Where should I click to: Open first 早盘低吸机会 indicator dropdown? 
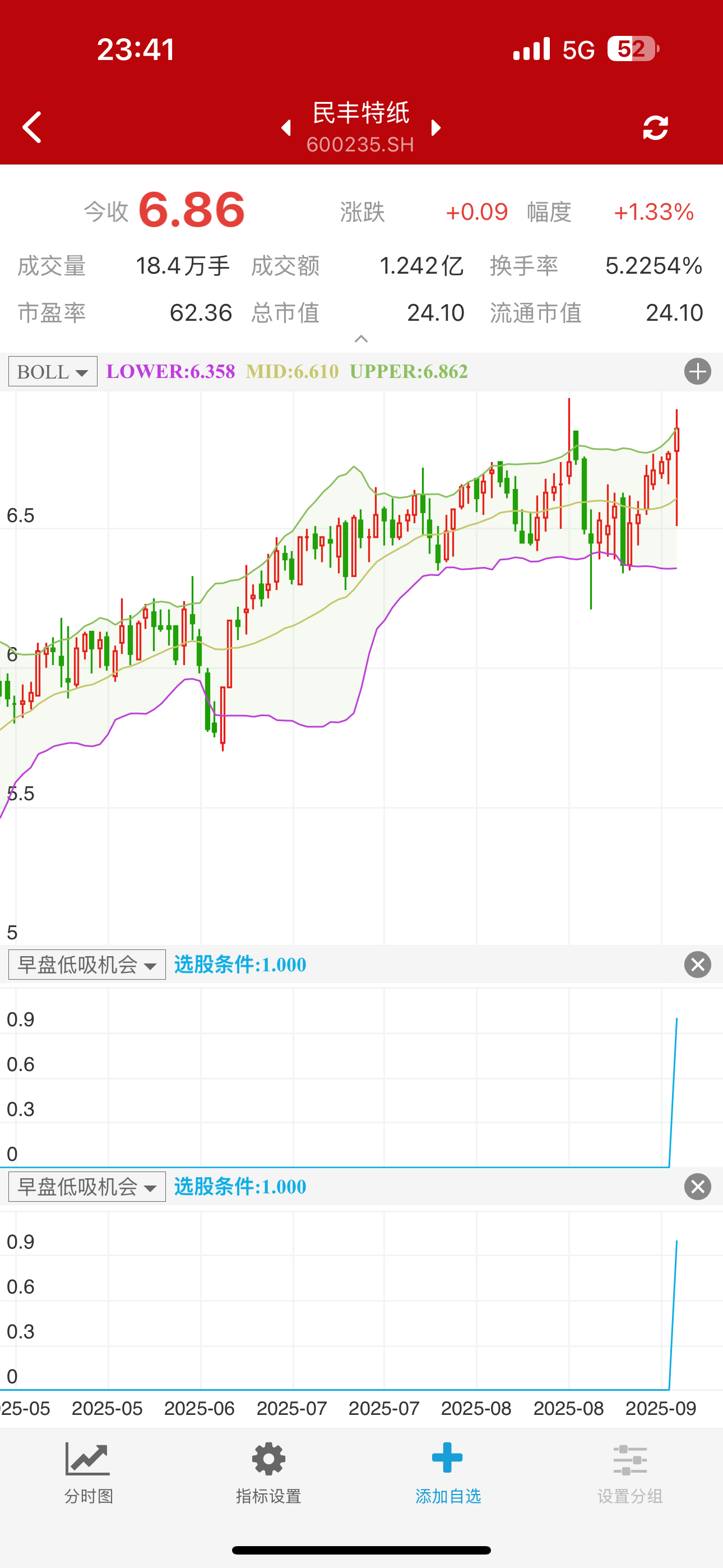tap(87, 964)
